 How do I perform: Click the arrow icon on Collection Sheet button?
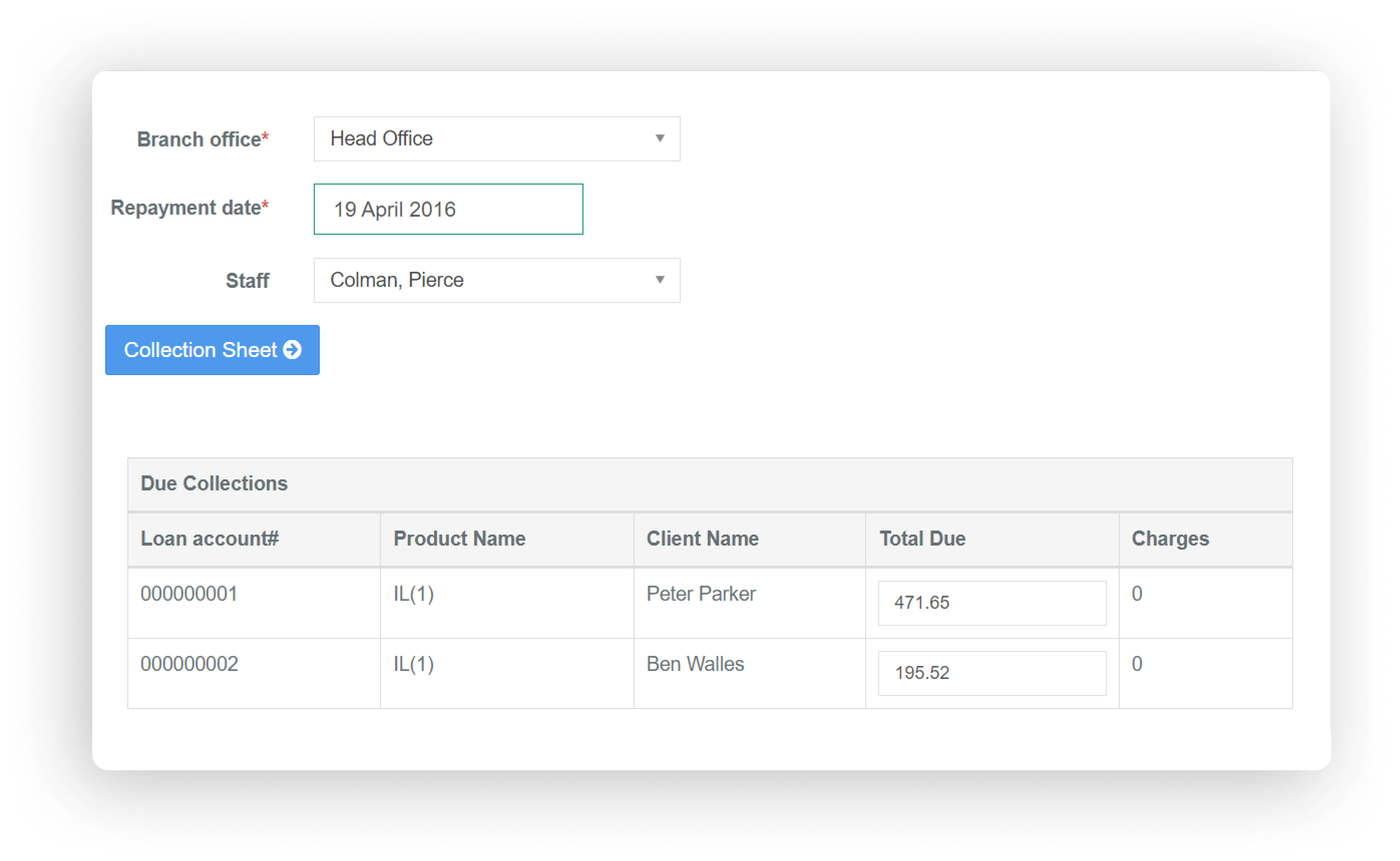tap(293, 350)
